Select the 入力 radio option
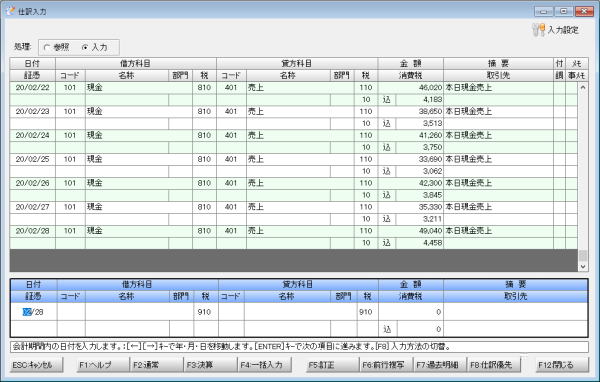 [x=95, y=47]
